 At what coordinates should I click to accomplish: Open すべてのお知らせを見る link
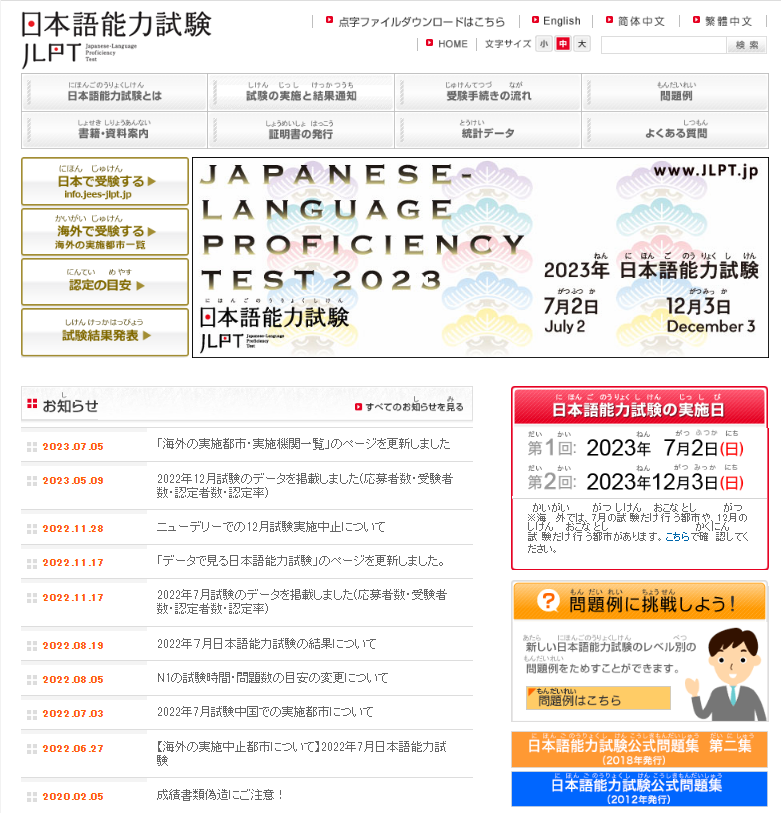point(414,407)
